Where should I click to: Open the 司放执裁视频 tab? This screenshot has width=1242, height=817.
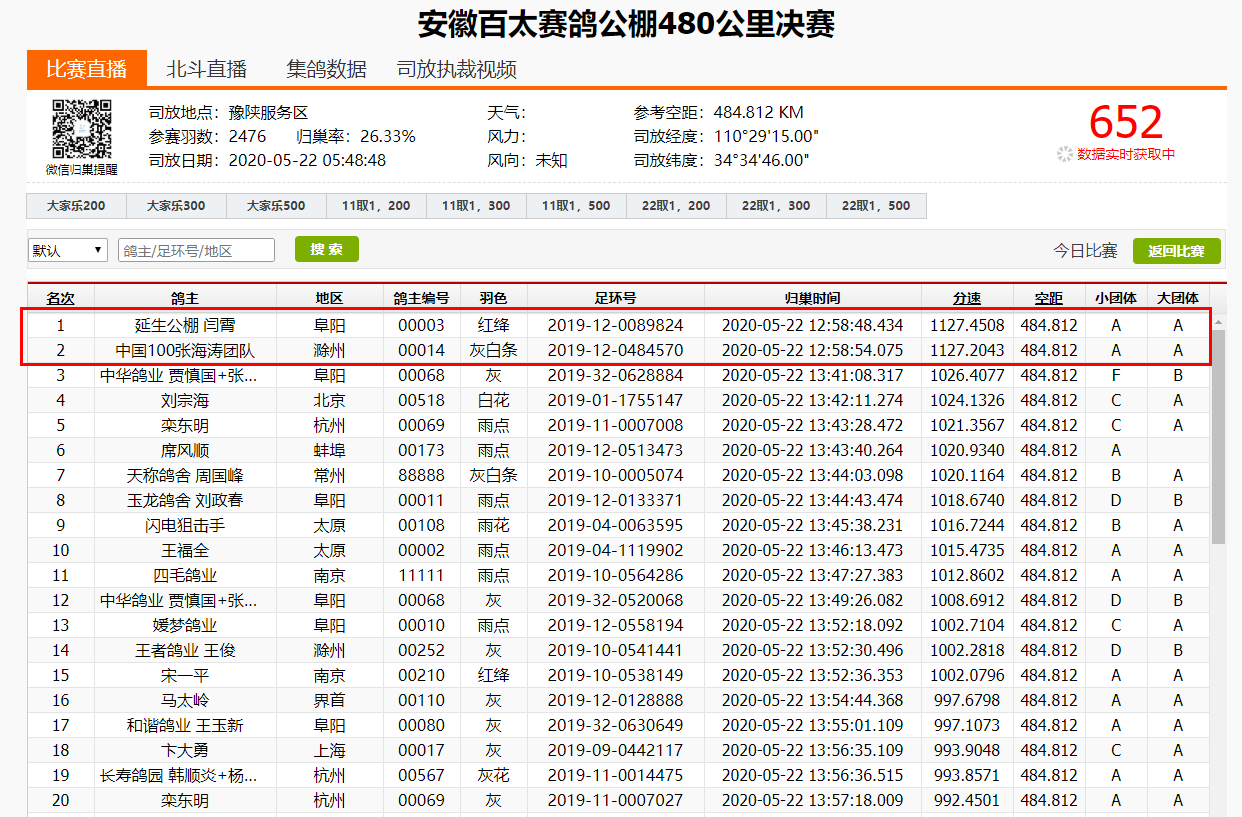pos(456,69)
